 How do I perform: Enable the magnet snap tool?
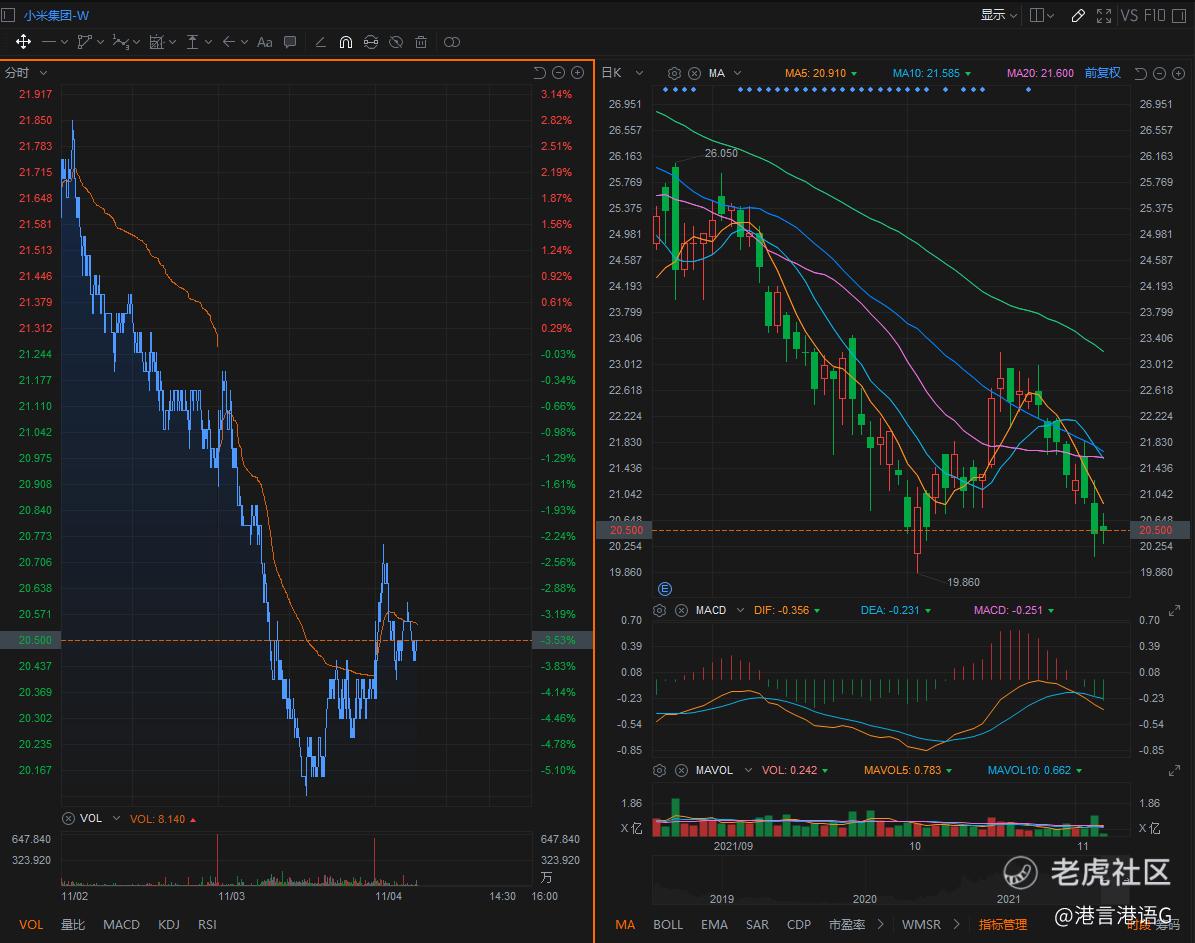345,42
